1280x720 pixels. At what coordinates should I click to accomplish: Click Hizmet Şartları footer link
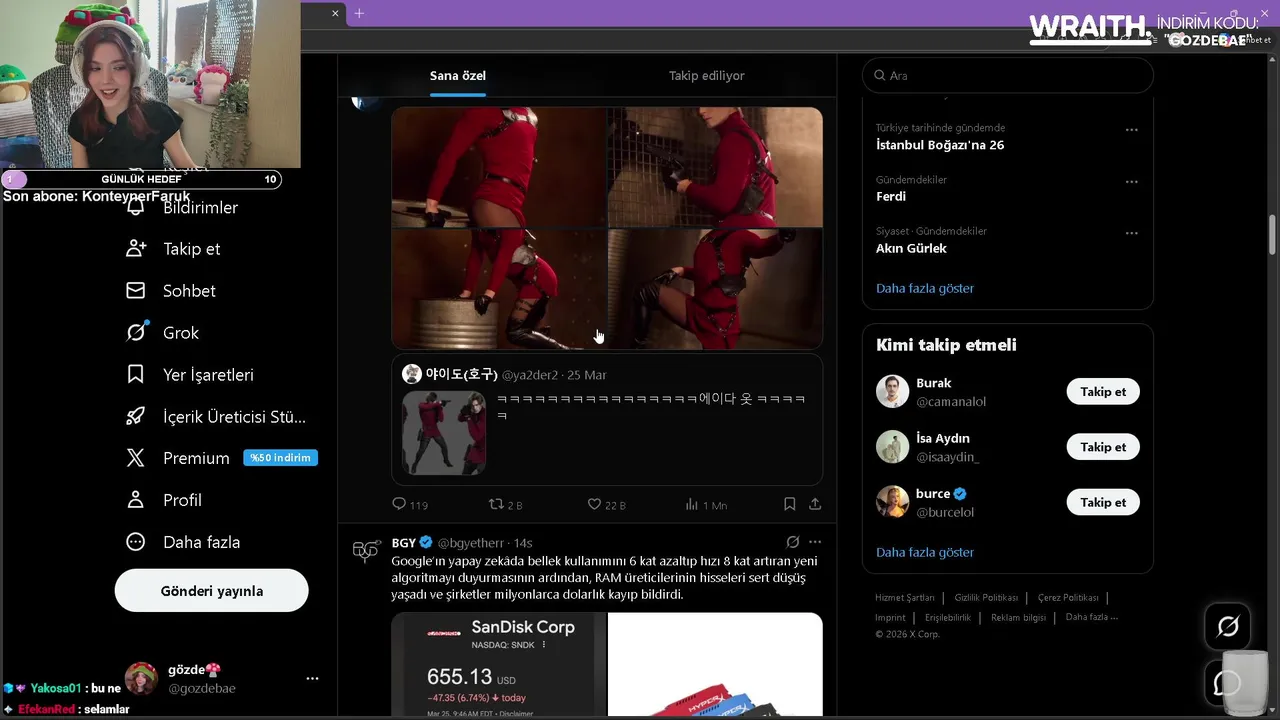[905, 598]
